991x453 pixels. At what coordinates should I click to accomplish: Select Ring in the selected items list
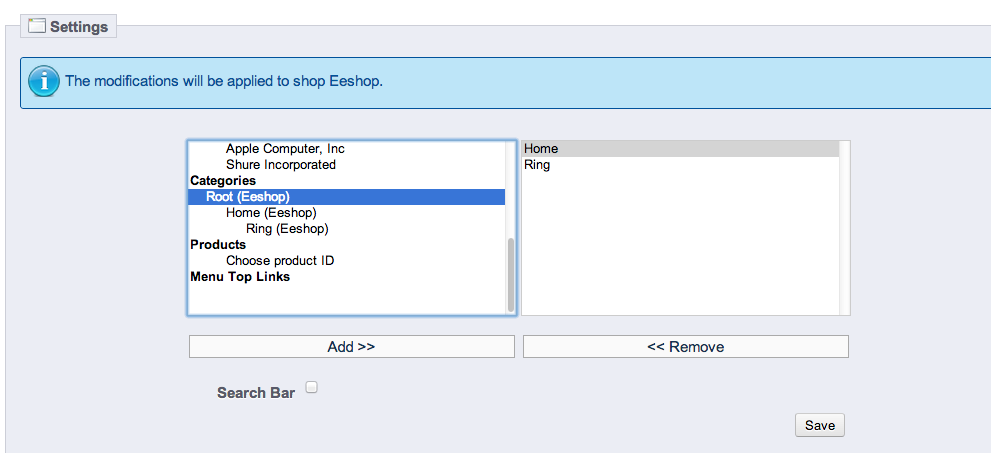[x=537, y=165]
